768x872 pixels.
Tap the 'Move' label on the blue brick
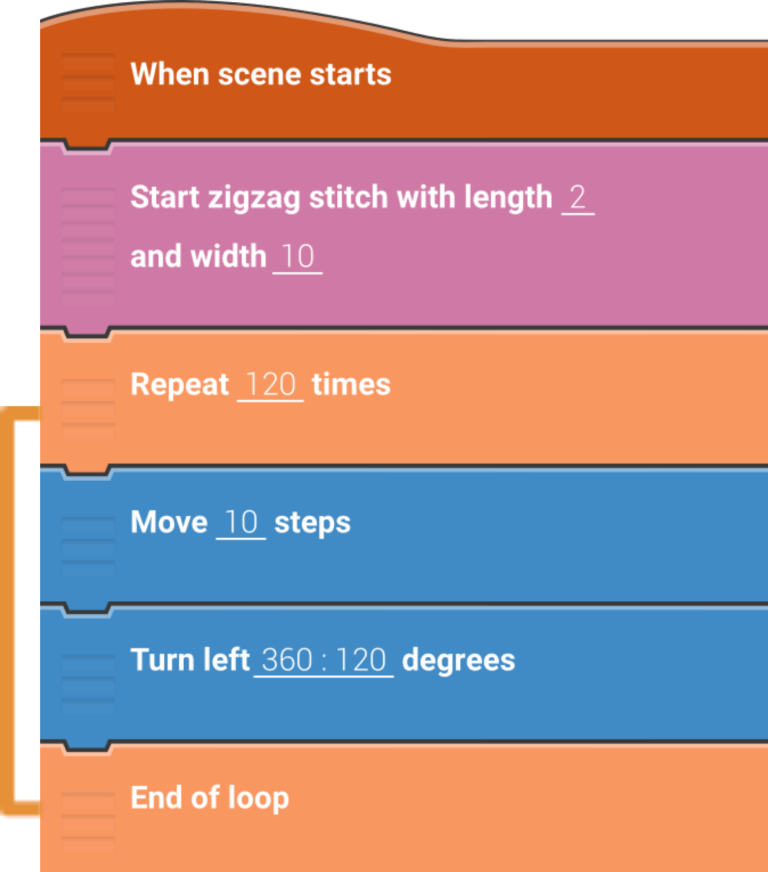click(169, 522)
